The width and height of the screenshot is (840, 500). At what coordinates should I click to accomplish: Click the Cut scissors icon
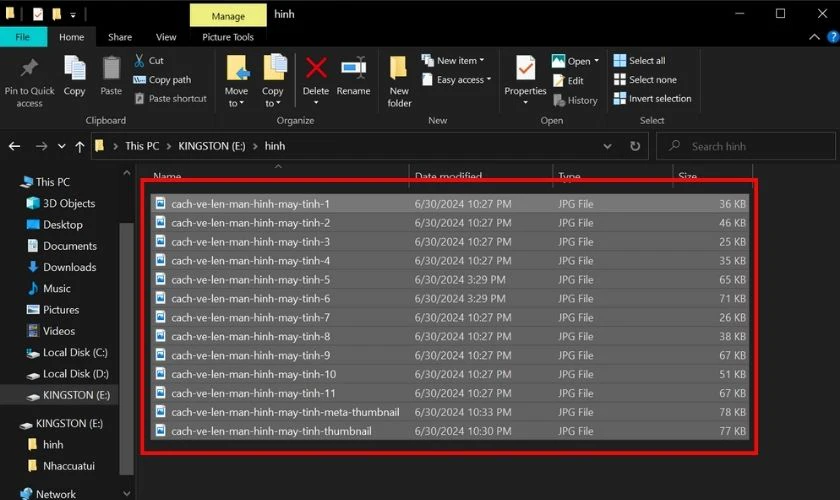click(139, 61)
